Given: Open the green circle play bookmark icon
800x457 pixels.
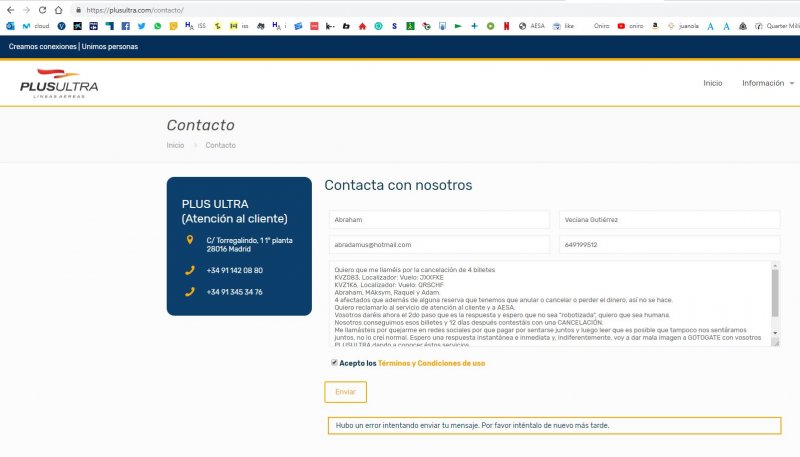Looking at the screenshot, I should pos(490,26).
